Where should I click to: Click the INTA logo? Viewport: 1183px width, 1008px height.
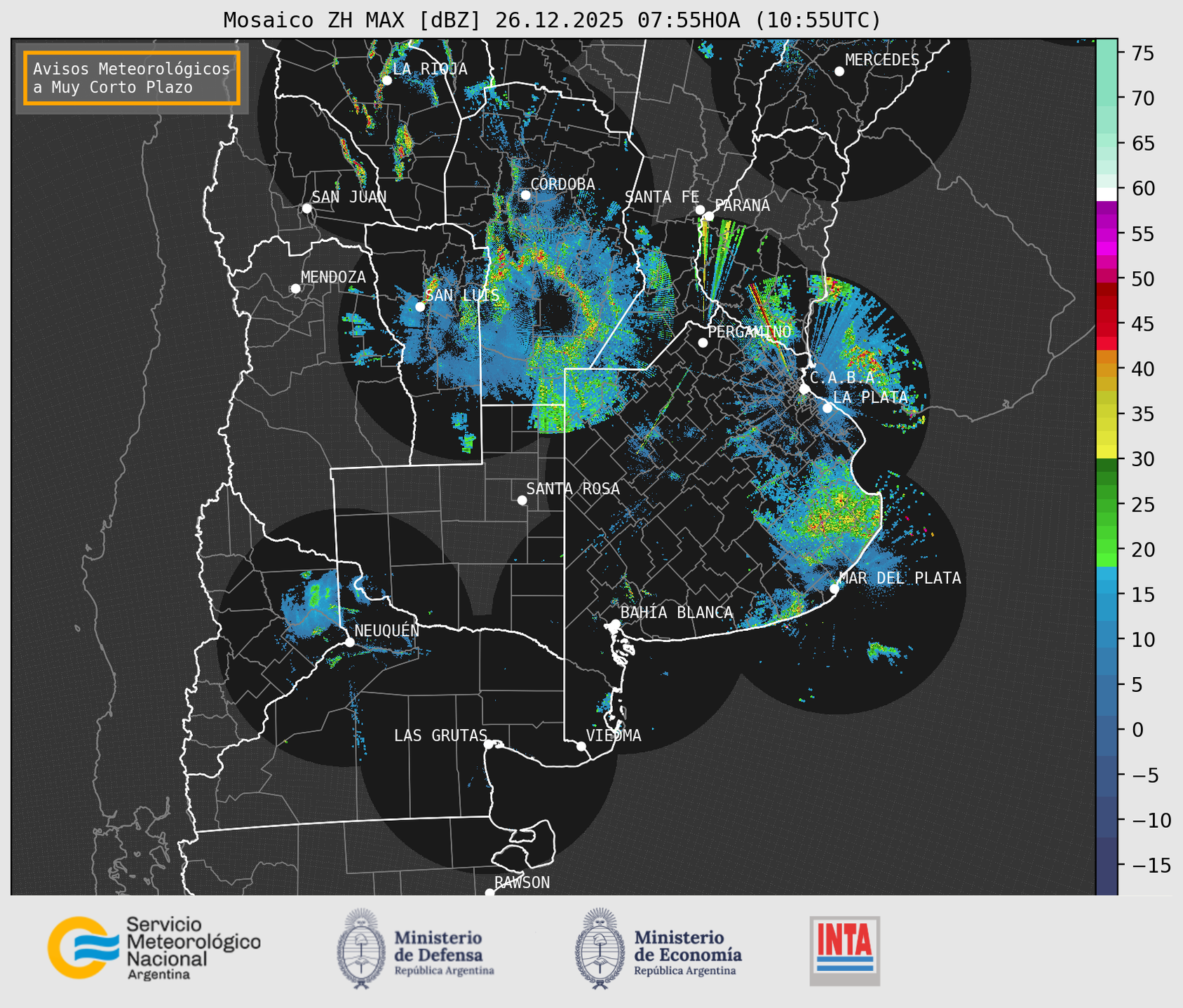point(845,950)
